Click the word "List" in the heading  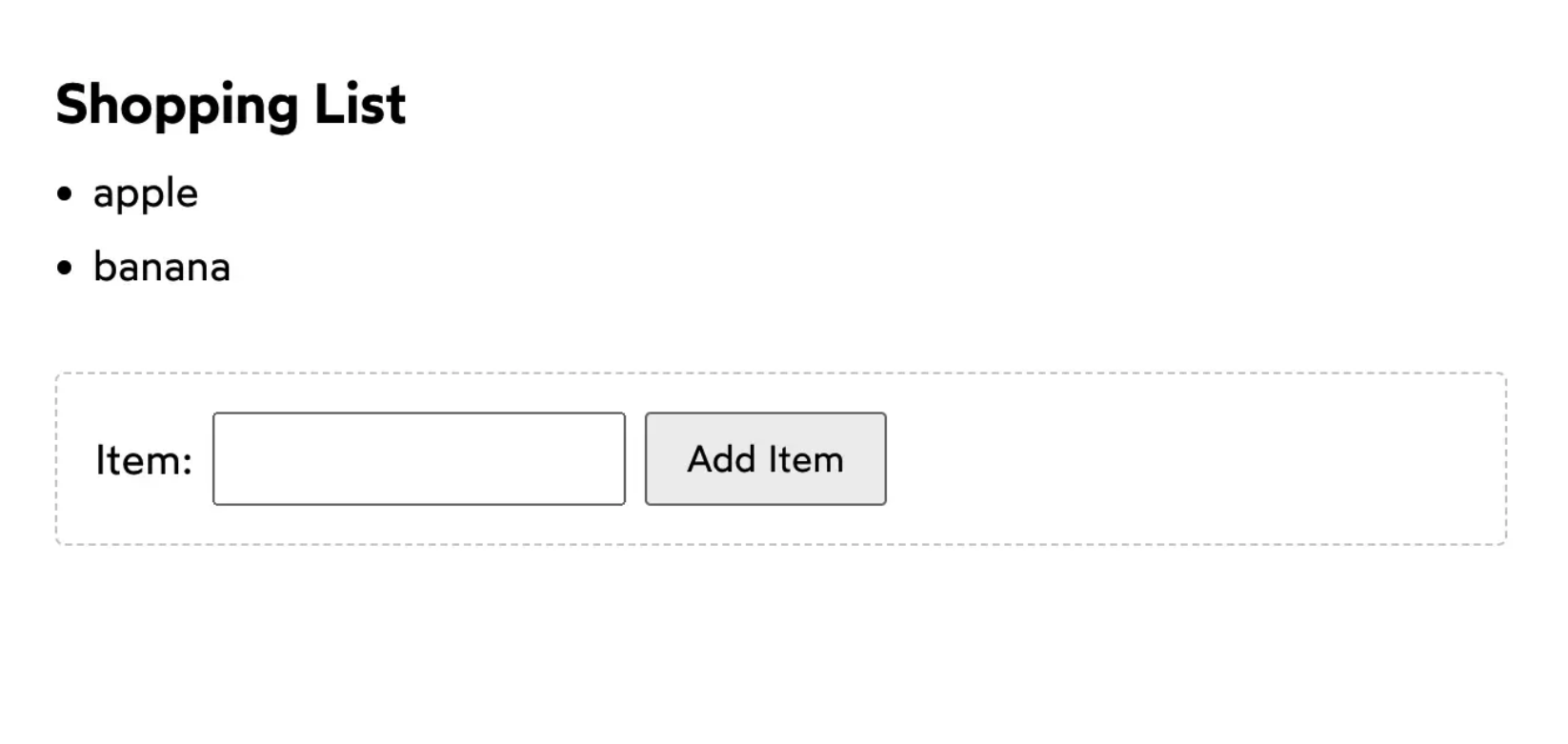click(360, 103)
